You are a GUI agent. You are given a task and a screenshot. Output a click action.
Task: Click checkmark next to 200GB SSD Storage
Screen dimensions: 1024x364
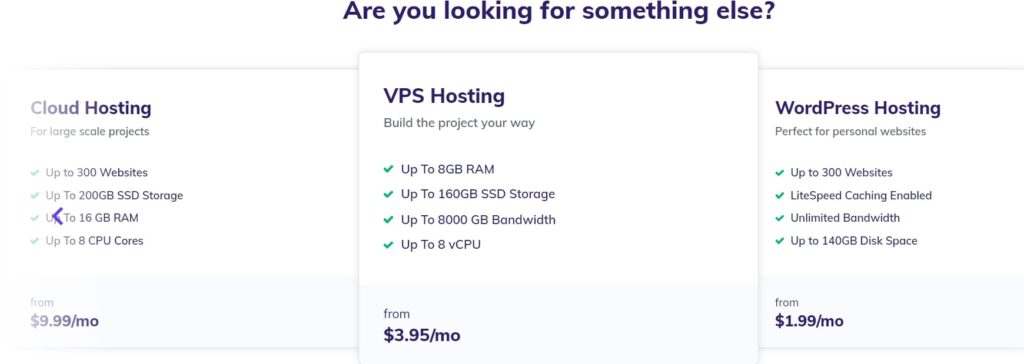[35, 195]
